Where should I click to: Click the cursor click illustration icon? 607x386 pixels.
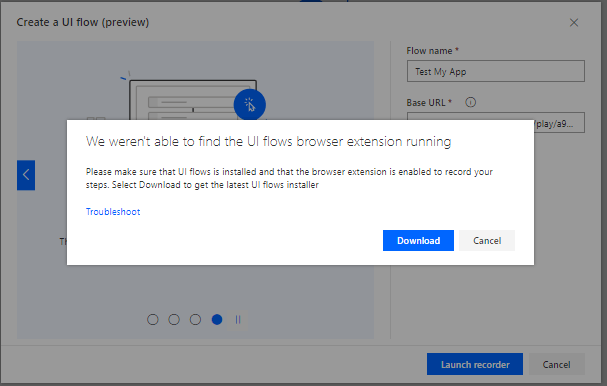(250, 105)
